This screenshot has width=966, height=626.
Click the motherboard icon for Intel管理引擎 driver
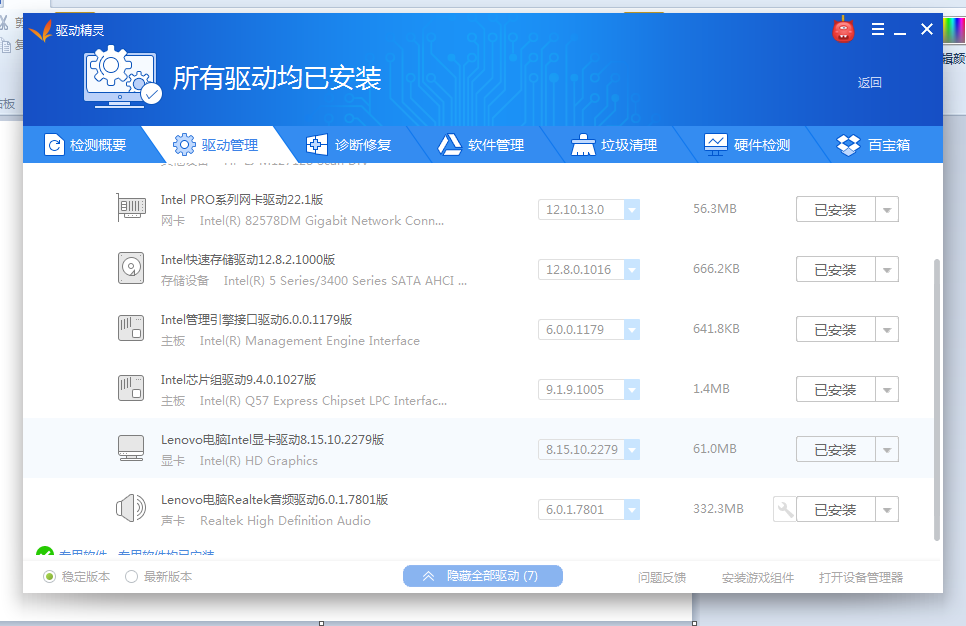click(x=131, y=329)
